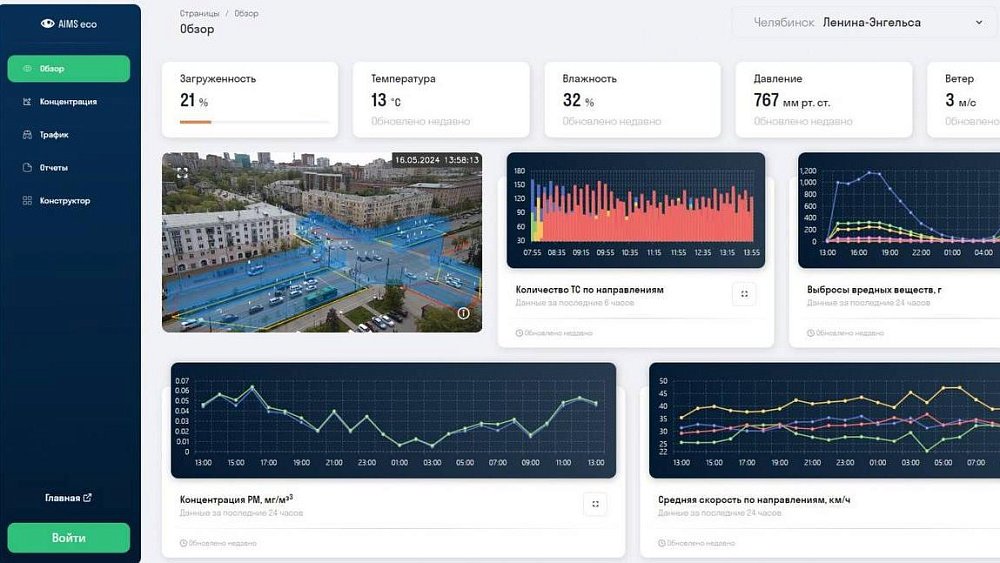Click the Концентрация РМ, мг/м³ title
Screen dimensions: 1000x563
(x=237, y=499)
